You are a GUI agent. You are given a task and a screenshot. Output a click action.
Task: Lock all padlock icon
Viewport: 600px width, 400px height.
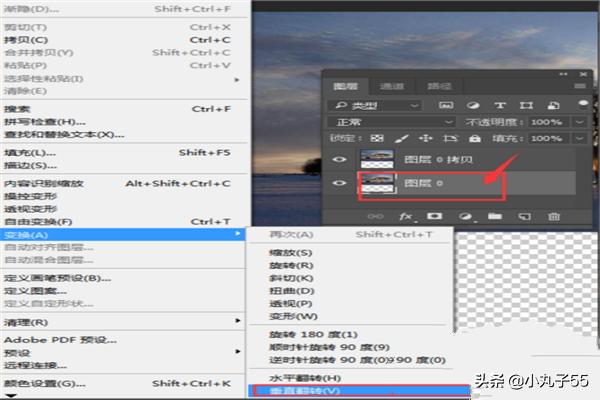pos(475,138)
